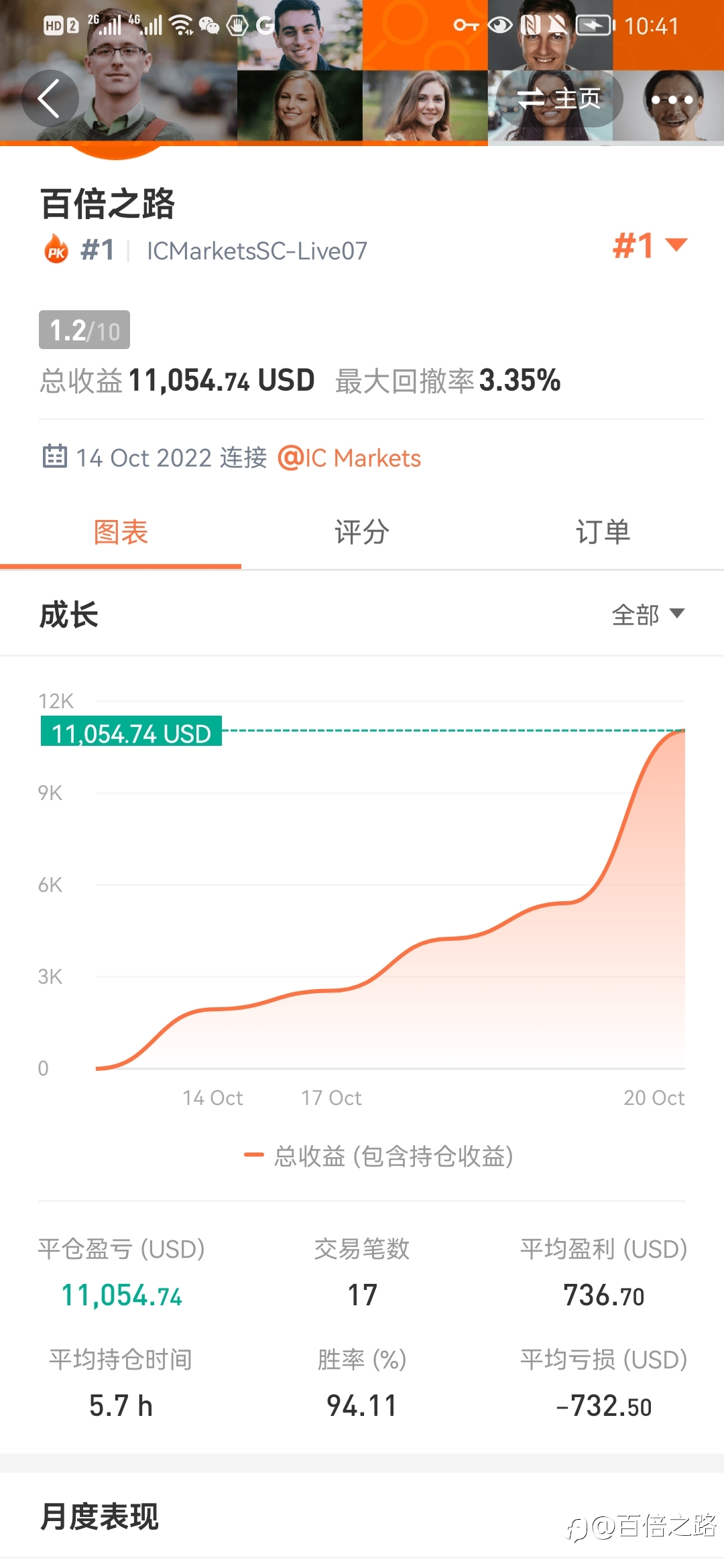724x1568 pixels.
Task: Tap the dropdown arrow next to 全部
Action: coord(677,613)
